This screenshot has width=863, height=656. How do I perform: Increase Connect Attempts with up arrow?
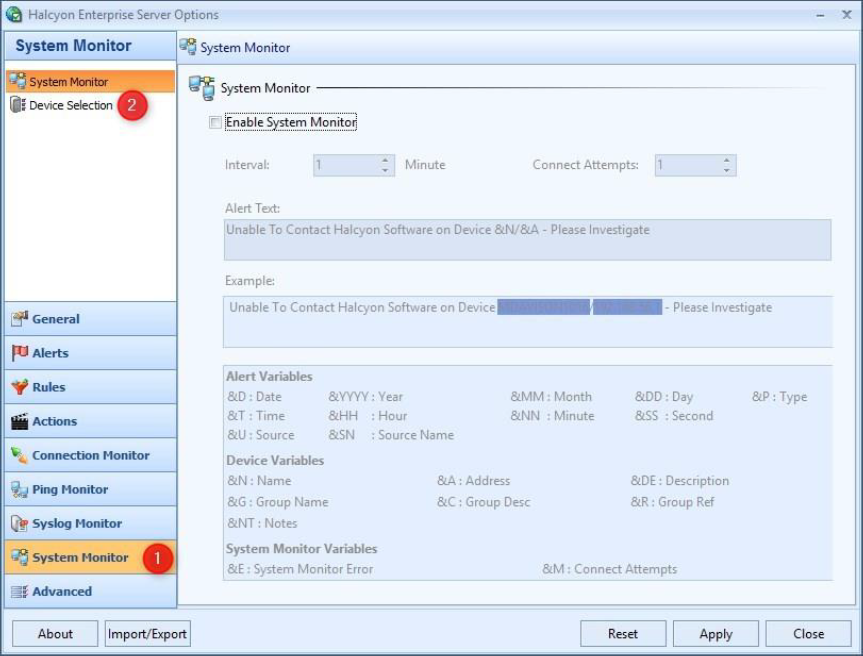pos(727,160)
